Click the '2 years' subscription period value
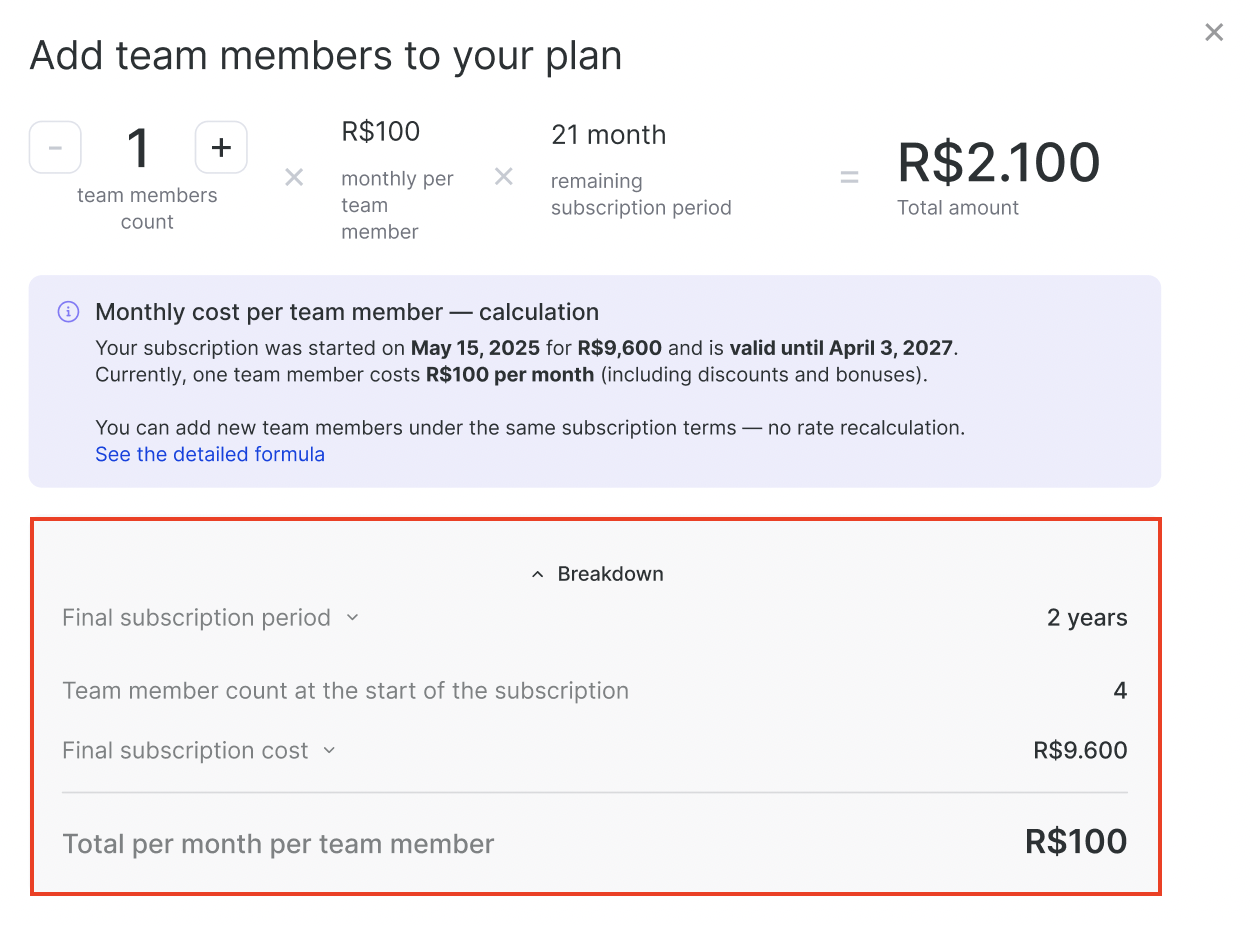Viewport: 1250px width, 926px height. [x=1087, y=618]
